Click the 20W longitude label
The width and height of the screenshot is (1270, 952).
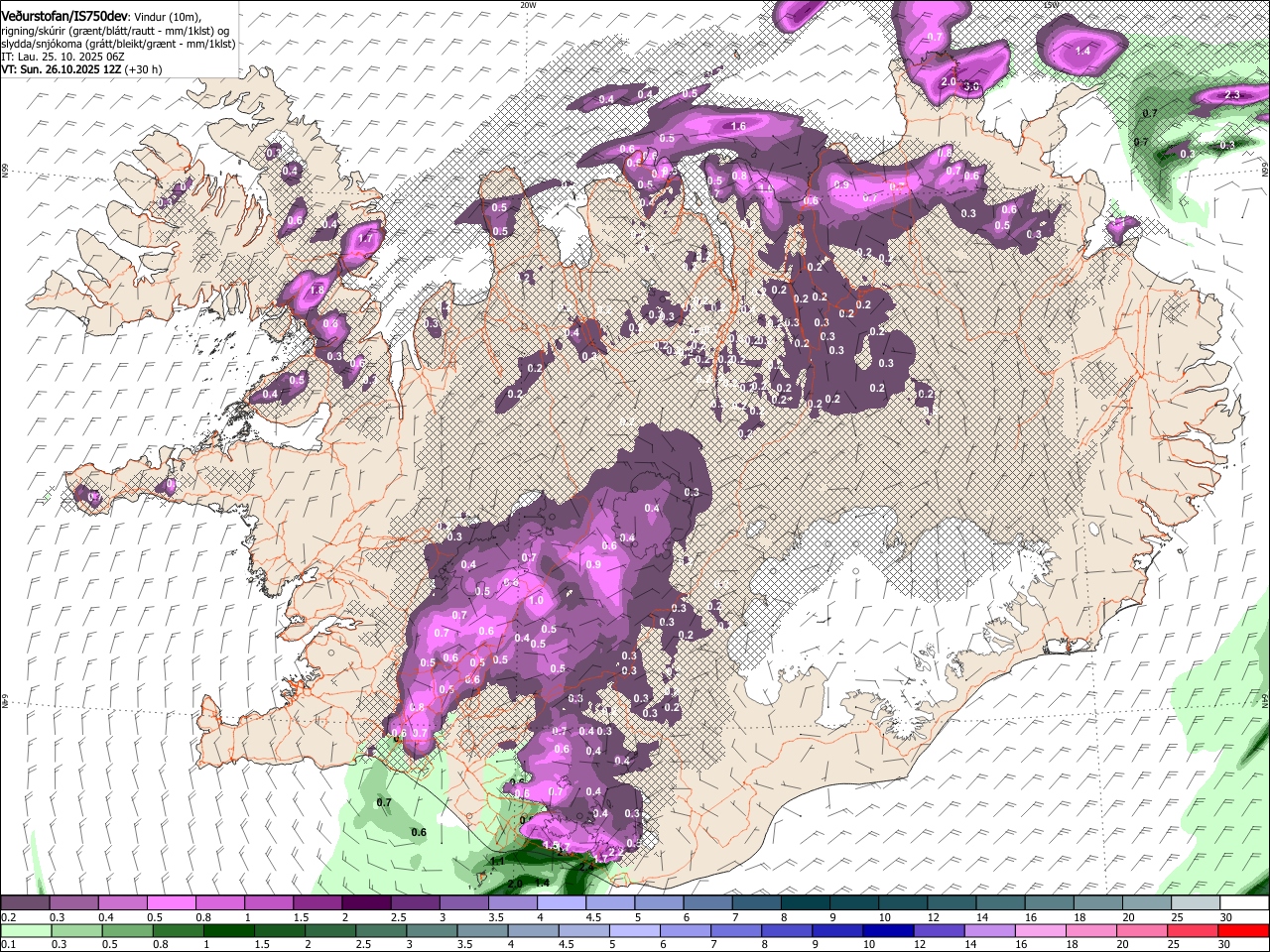click(x=528, y=5)
